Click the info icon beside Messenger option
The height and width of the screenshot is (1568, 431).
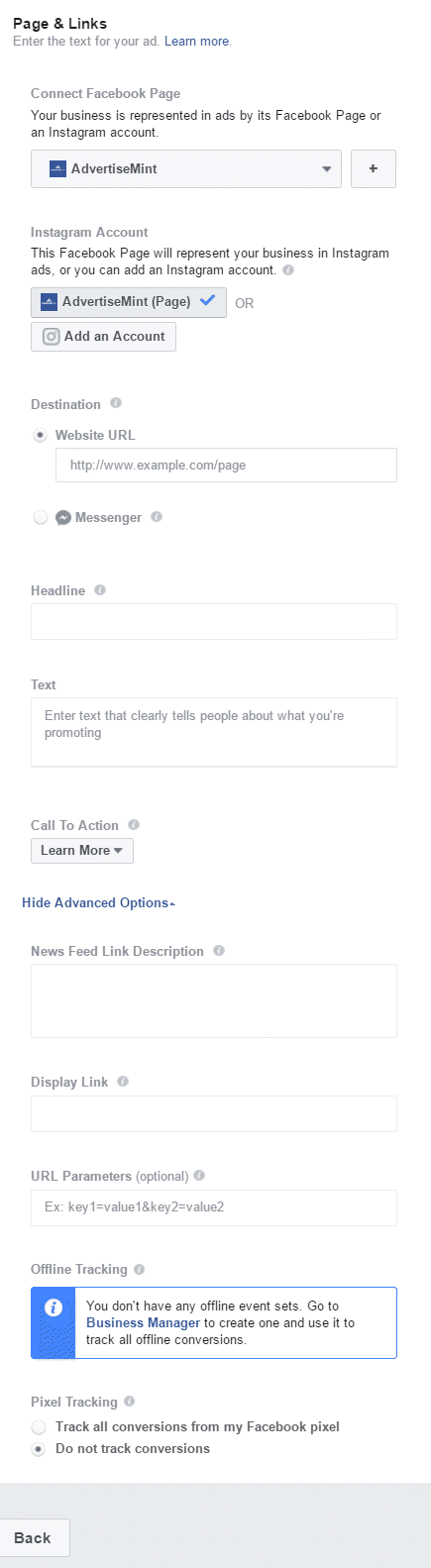pyautogui.click(x=157, y=516)
